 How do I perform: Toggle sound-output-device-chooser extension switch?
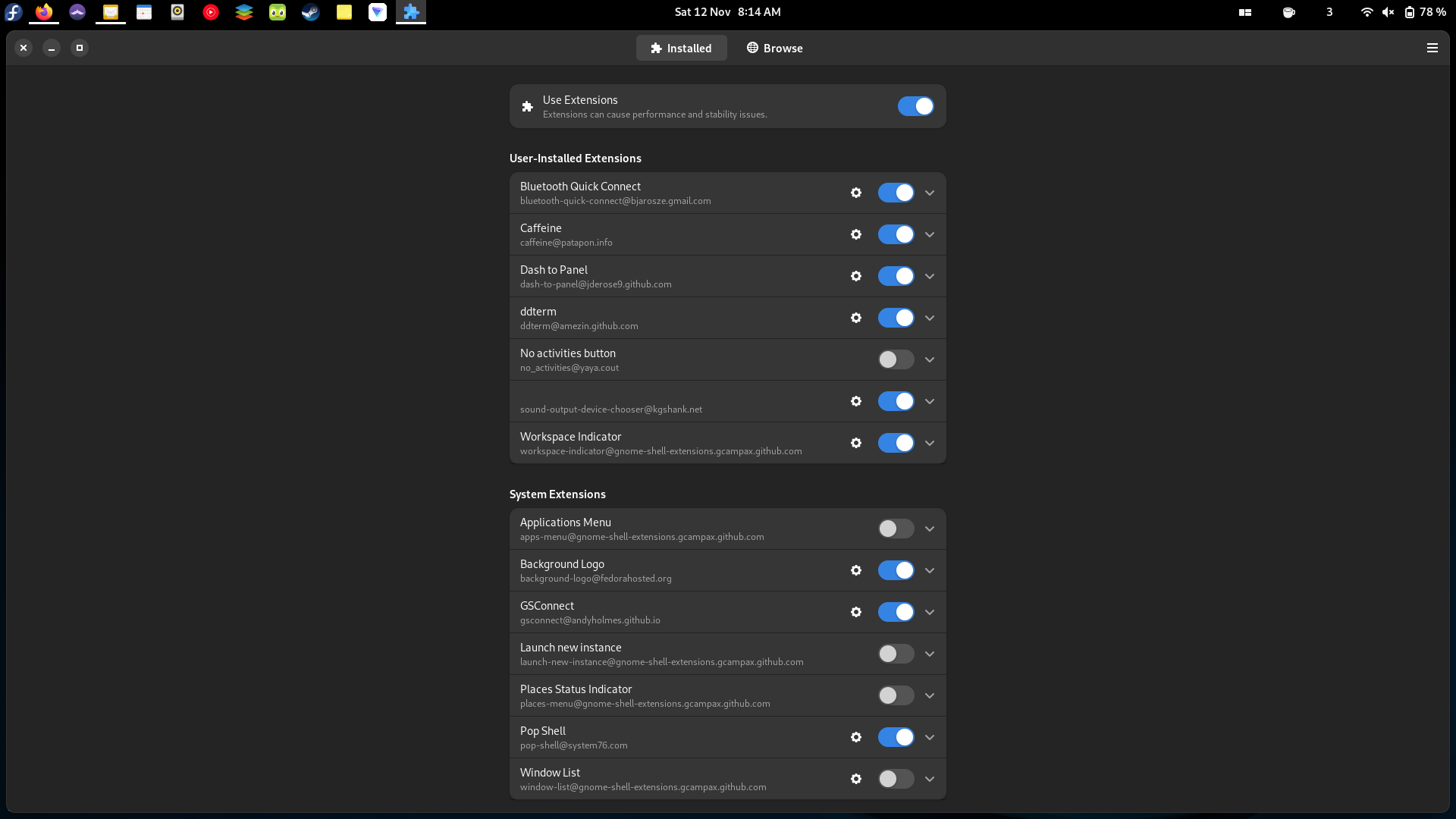[x=896, y=401]
